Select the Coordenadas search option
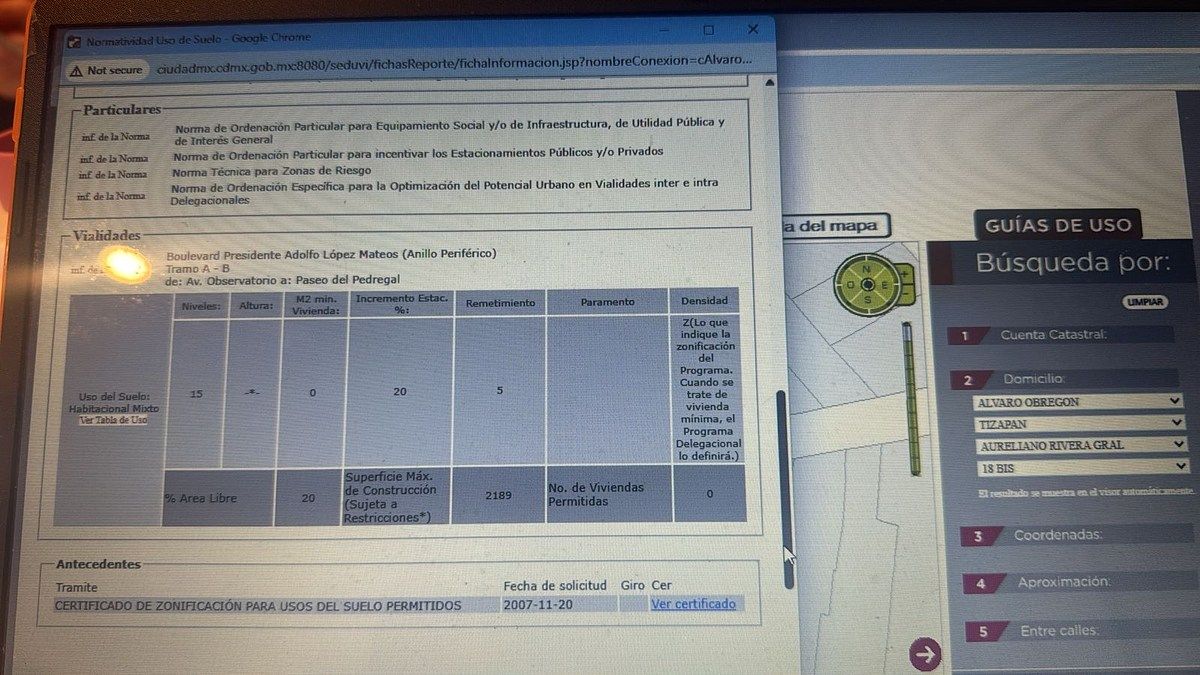 (1058, 536)
